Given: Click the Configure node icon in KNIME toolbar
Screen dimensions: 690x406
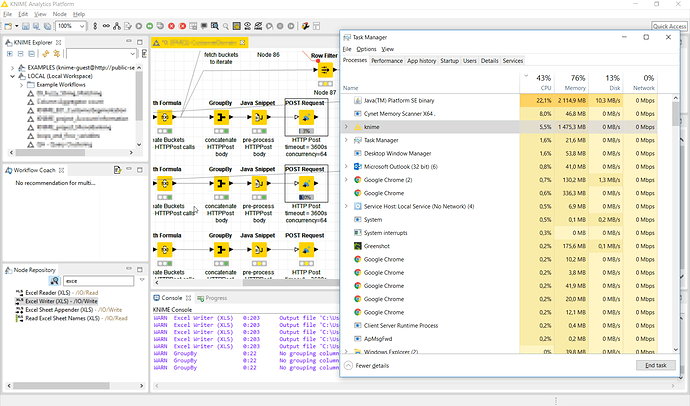Looking at the screenshot, I should 128,26.
